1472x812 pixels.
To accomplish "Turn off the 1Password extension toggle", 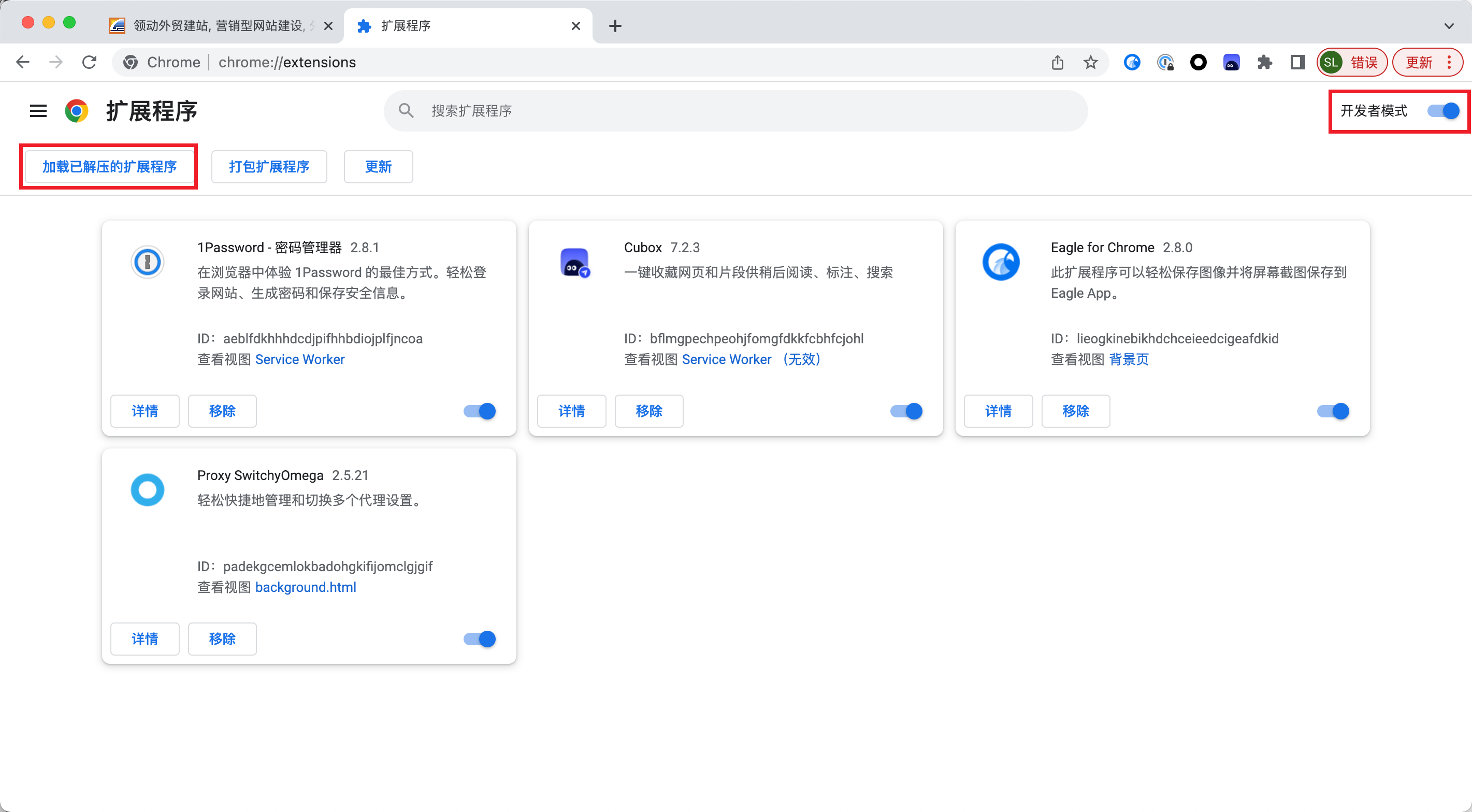I will pos(480,411).
